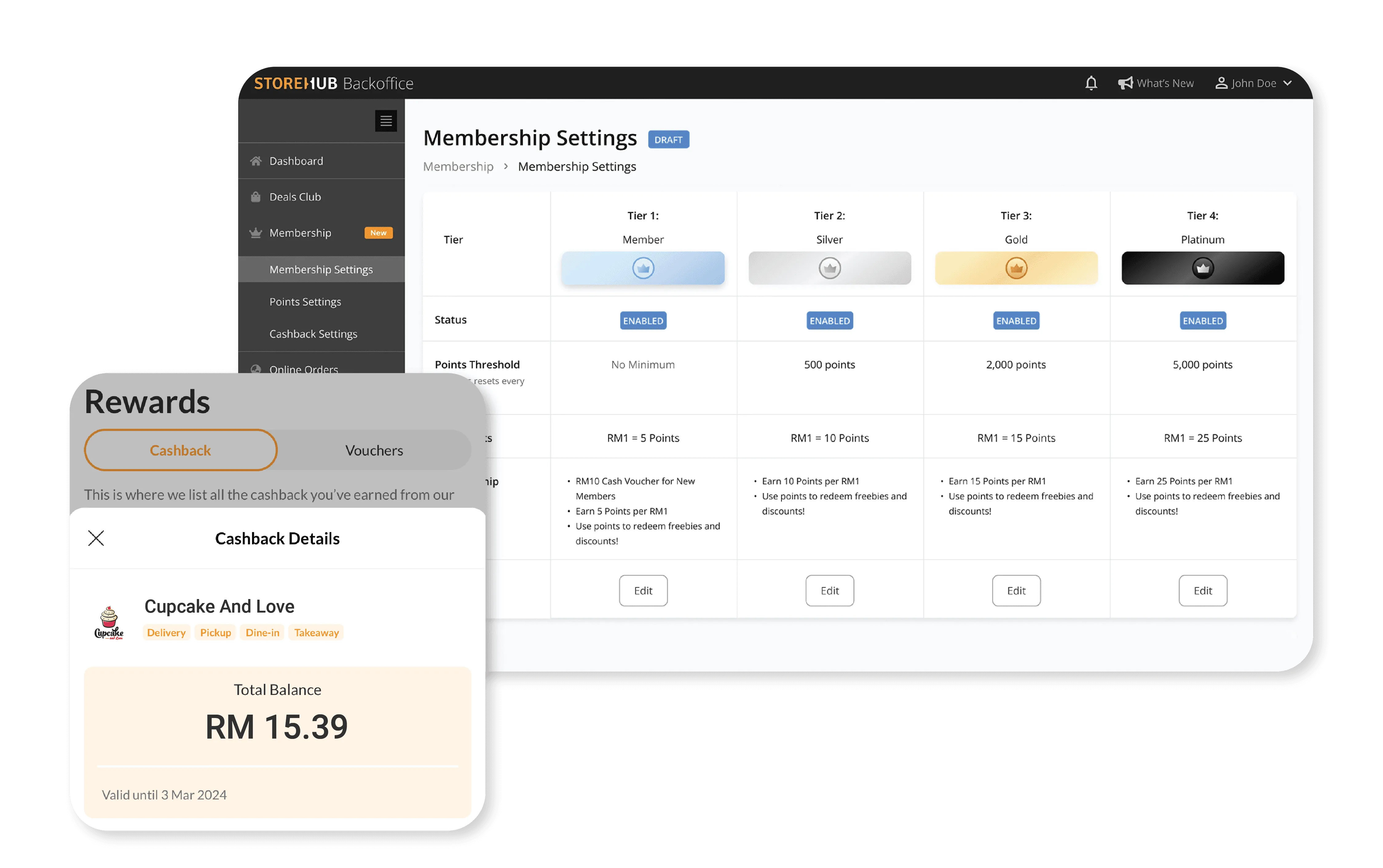This screenshot has height=868, width=1383.
Task: Open the Membership breadcrumb link
Action: [x=458, y=166]
